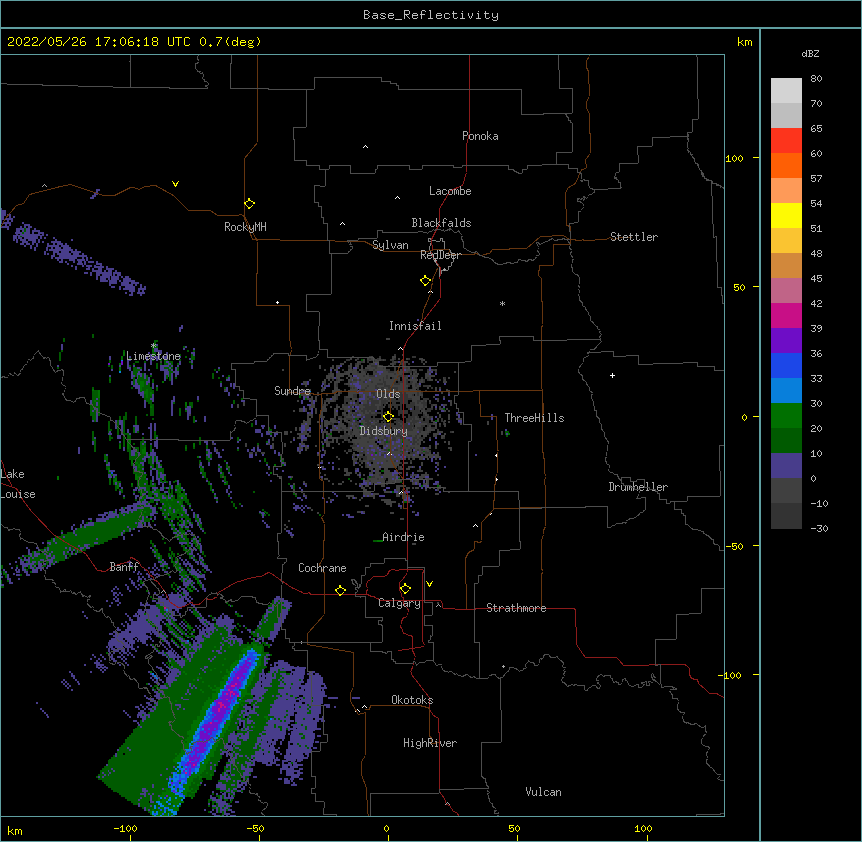Select the red 60-65 dBZ legend swatch
Screen dimensions: 862x842
[786, 141]
